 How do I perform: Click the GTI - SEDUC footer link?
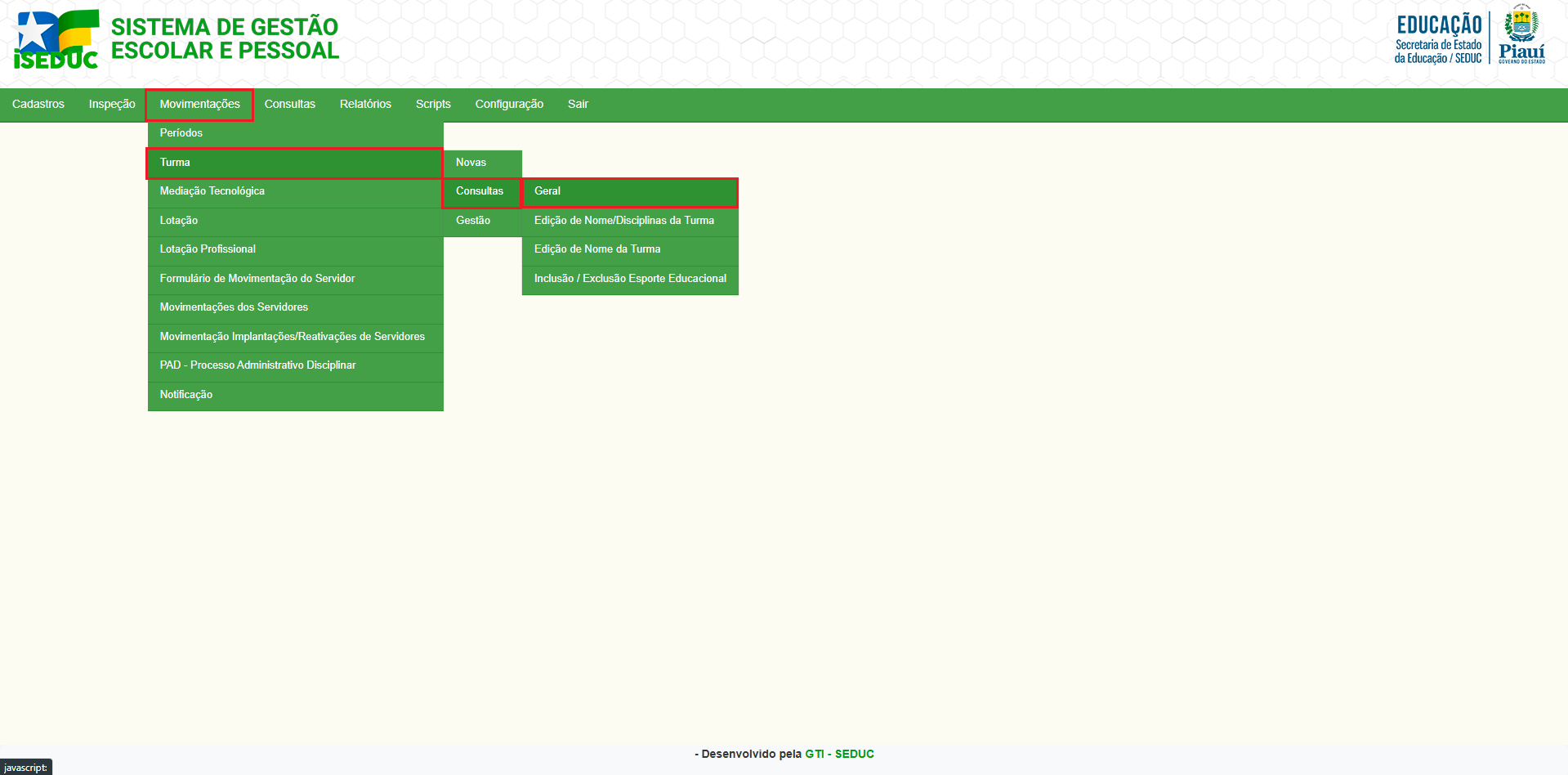[839, 754]
